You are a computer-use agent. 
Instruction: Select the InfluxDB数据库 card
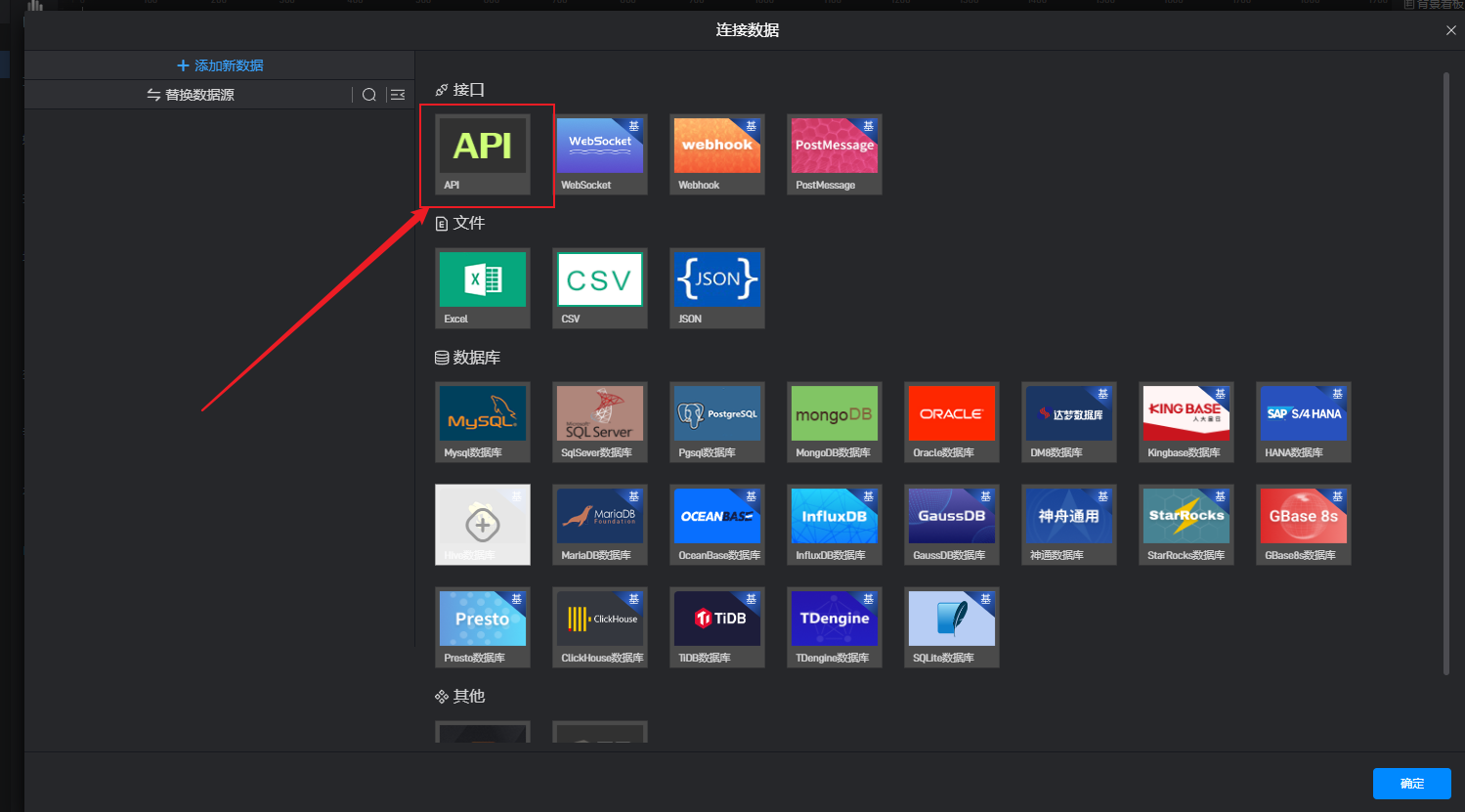pos(835,525)
